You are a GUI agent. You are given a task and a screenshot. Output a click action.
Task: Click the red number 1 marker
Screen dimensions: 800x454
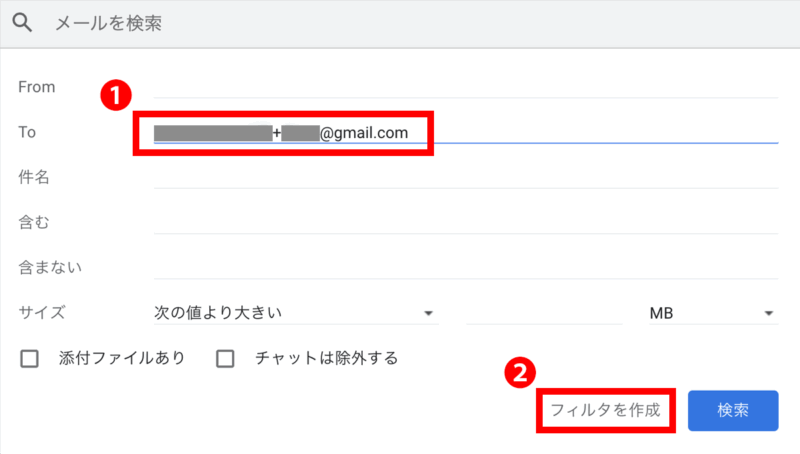click(x=118, y=95)
